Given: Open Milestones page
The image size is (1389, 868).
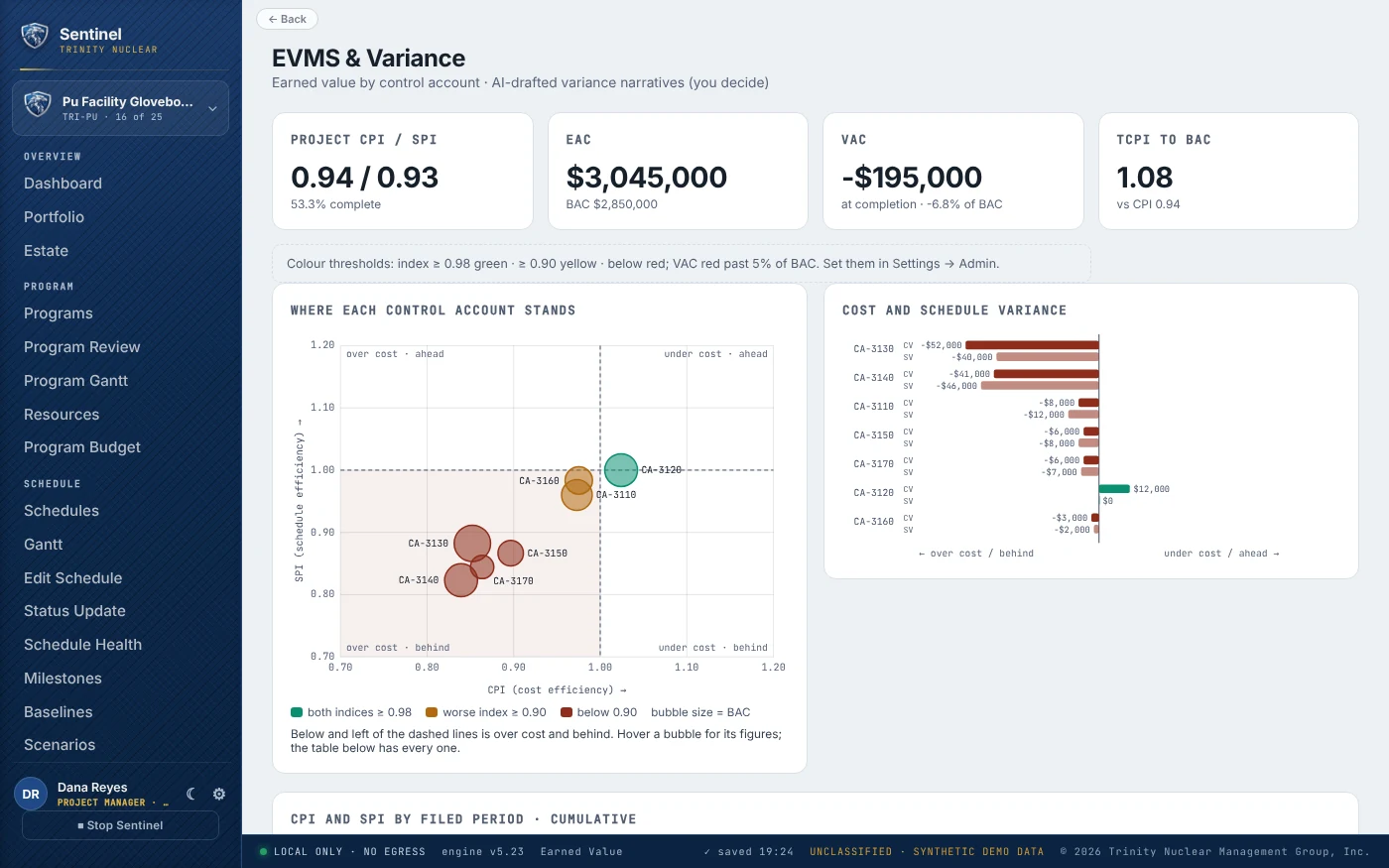Looking at the screenshot, I should click(x=63, y=679).
